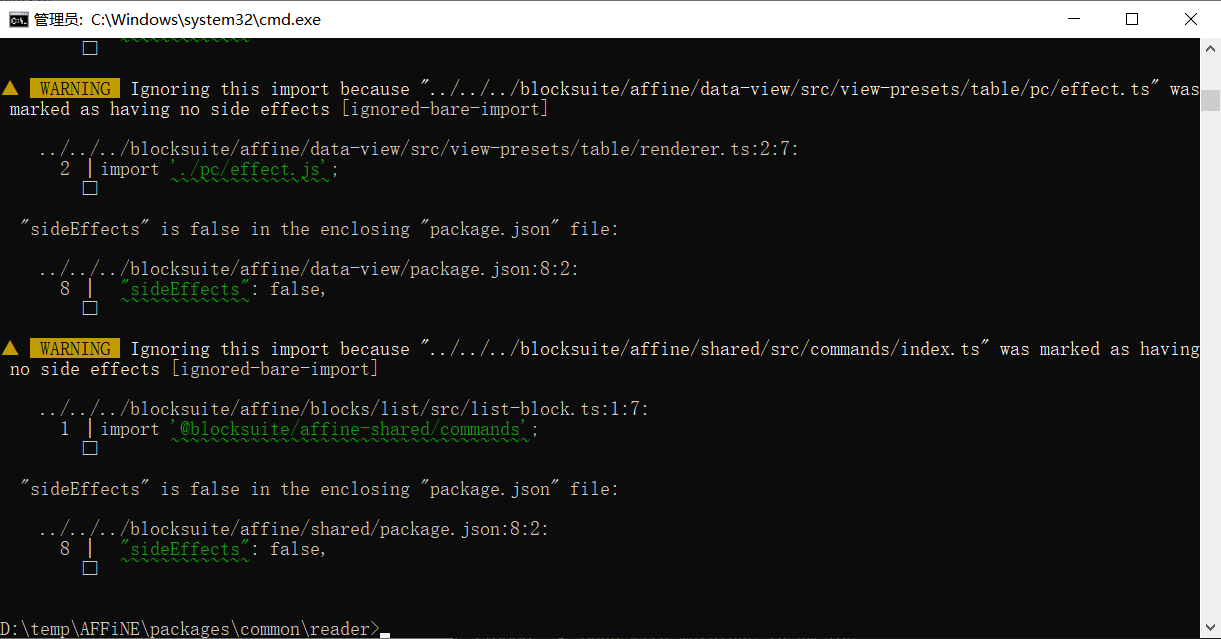Click the square glyph under the list-block.ts import line

click(90, 448)
